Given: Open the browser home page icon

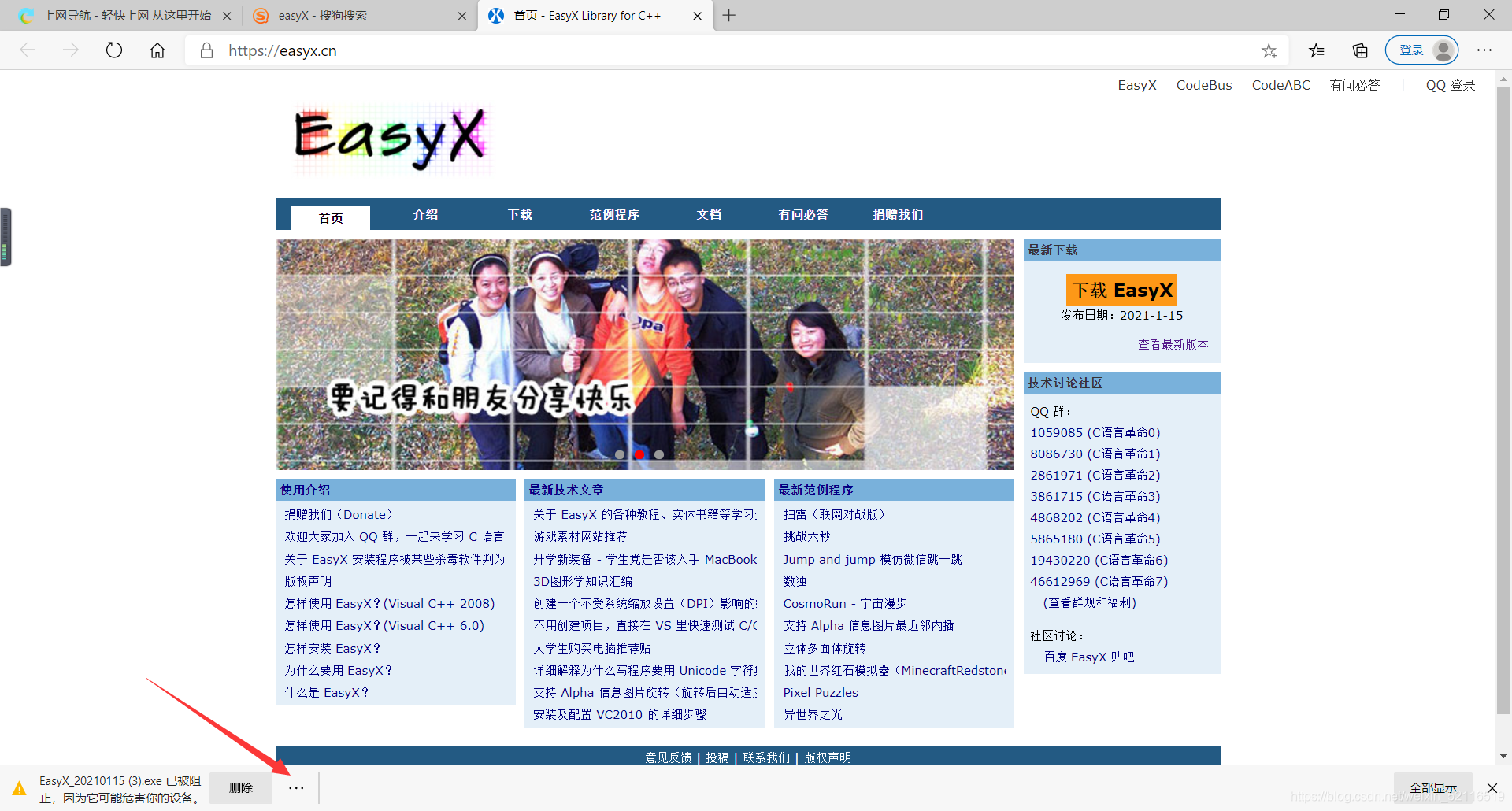Looking at the screenshot, I should pyautogui.click(x=157, y=50).
